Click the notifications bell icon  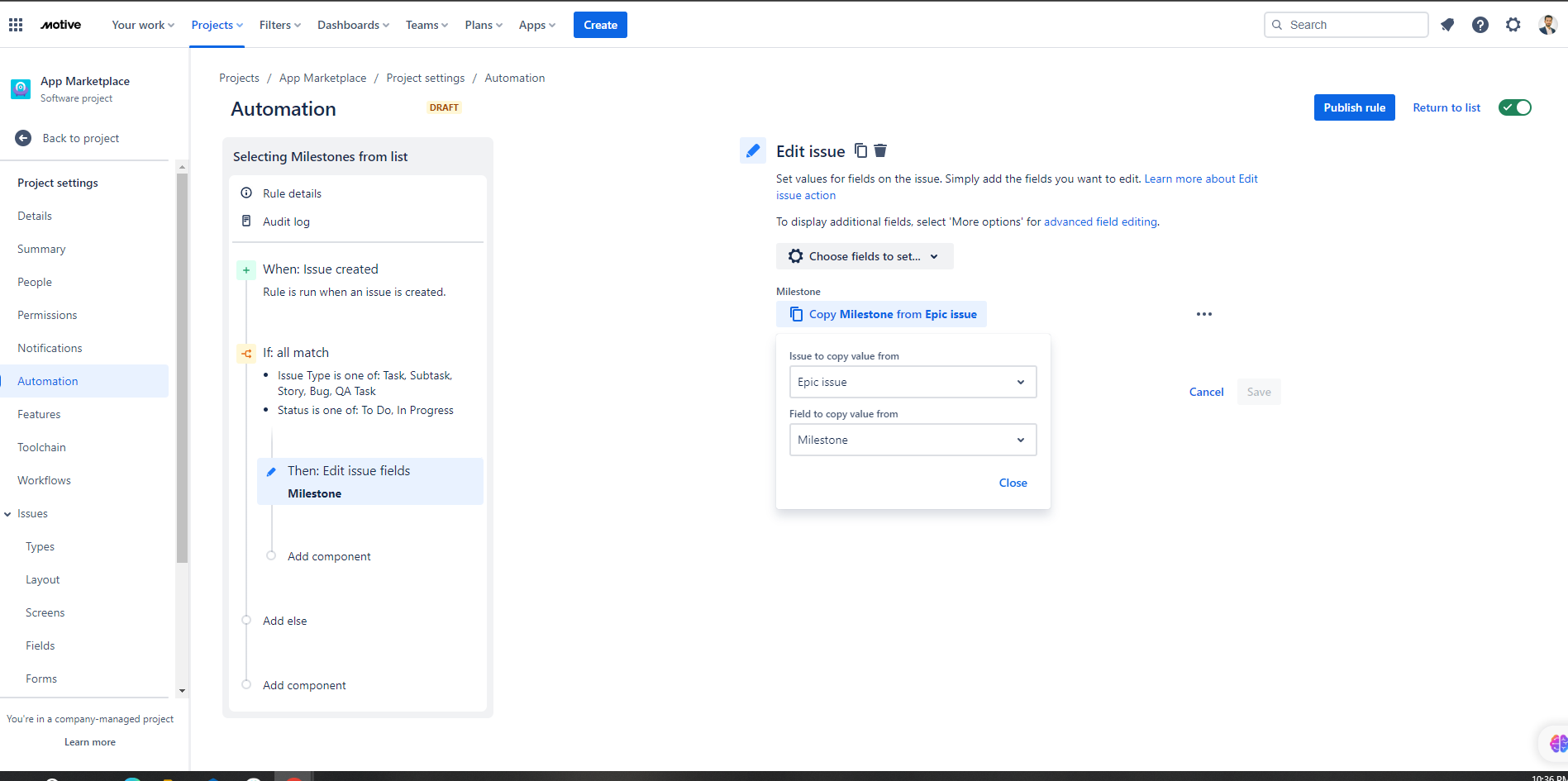pos(1447,25)
